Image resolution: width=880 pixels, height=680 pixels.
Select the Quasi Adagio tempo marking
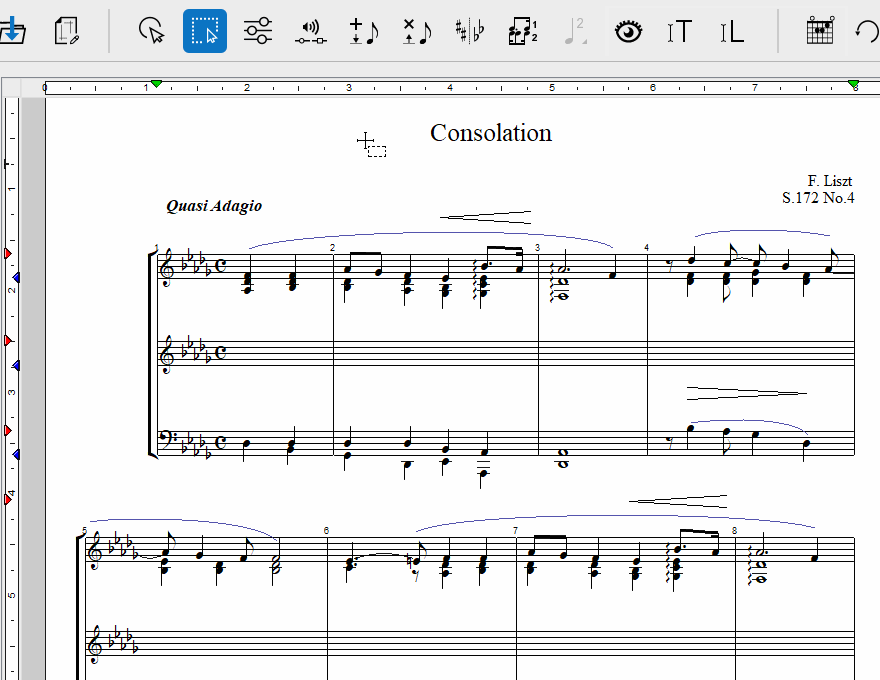pyautogui.click(x=214, y=206)
